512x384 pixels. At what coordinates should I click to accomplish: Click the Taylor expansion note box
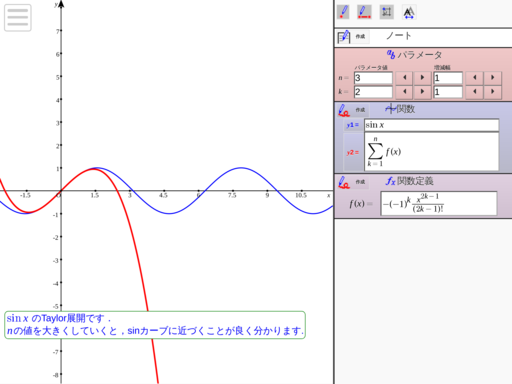(x=155, y=325)
